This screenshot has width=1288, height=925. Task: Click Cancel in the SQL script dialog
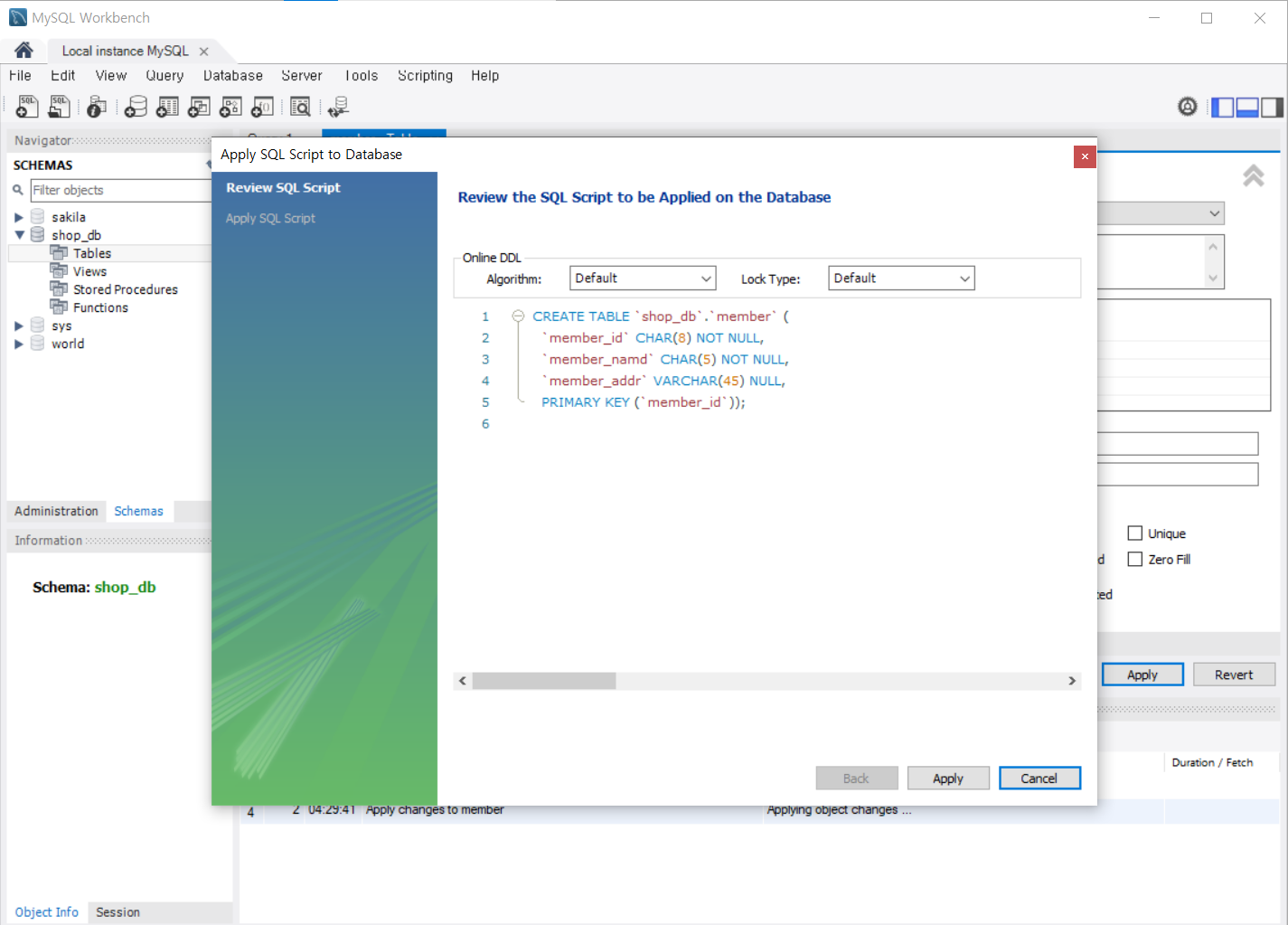coord(1039,779)
